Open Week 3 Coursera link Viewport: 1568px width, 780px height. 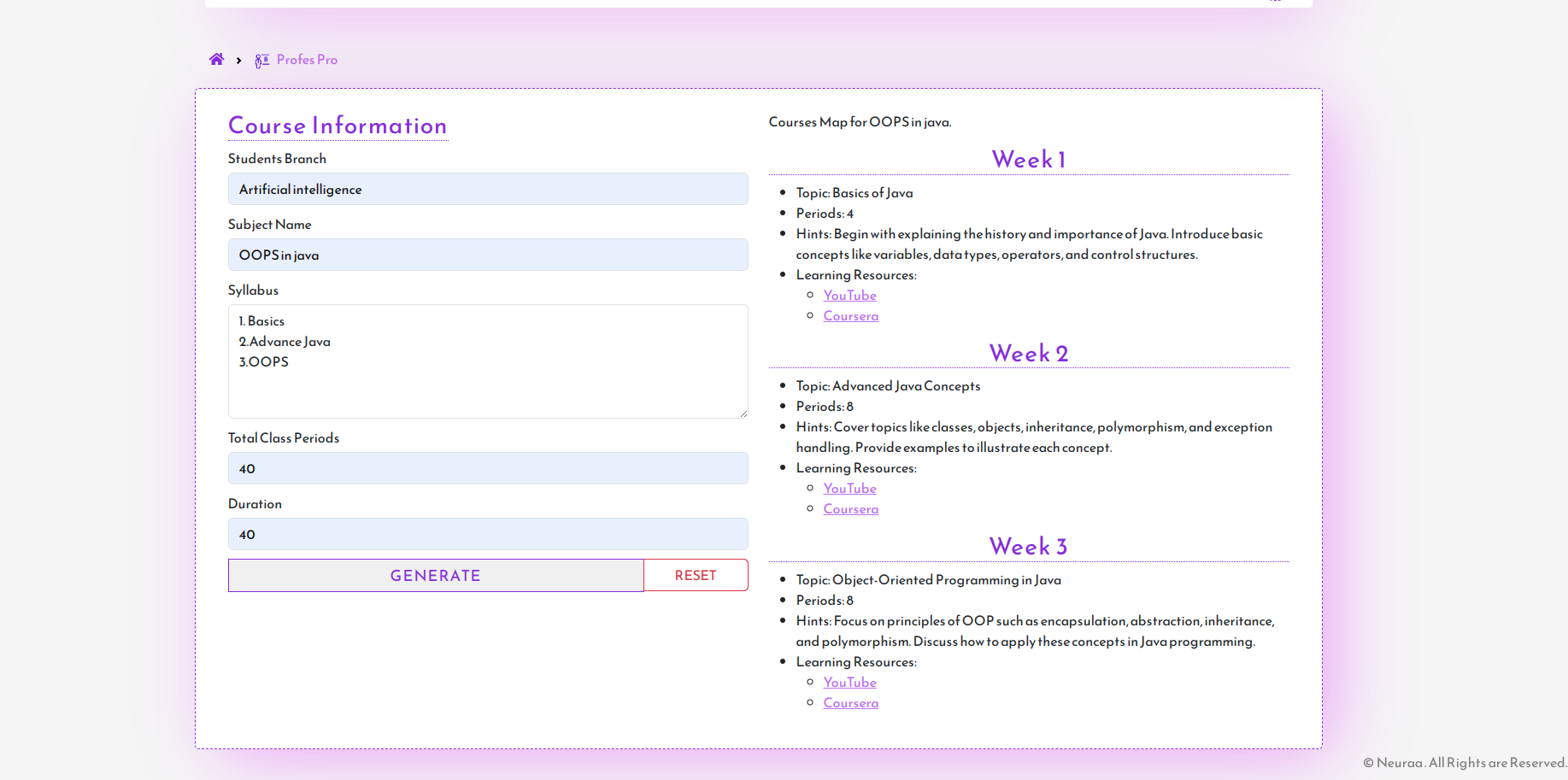click(851, 703)
